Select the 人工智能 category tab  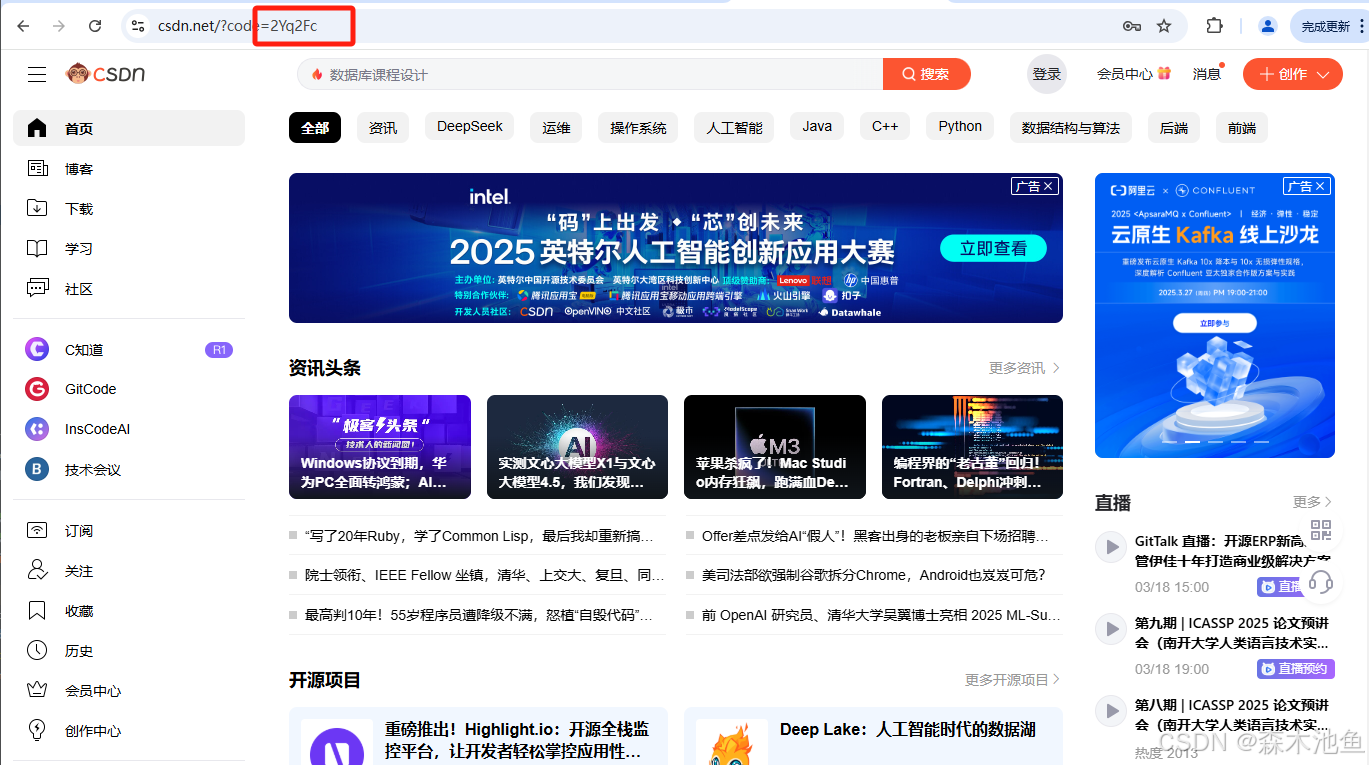734,127
